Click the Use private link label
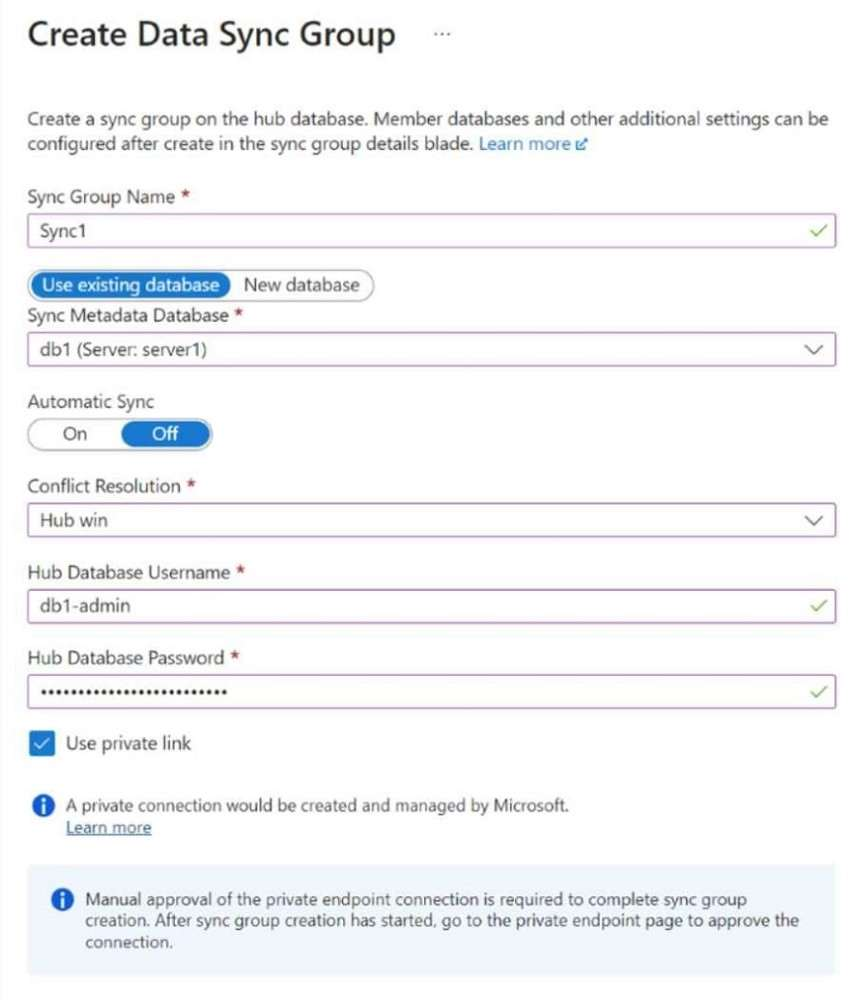Screen dimensions: 856x1000 pyautogui.click(x=128, y=743)
